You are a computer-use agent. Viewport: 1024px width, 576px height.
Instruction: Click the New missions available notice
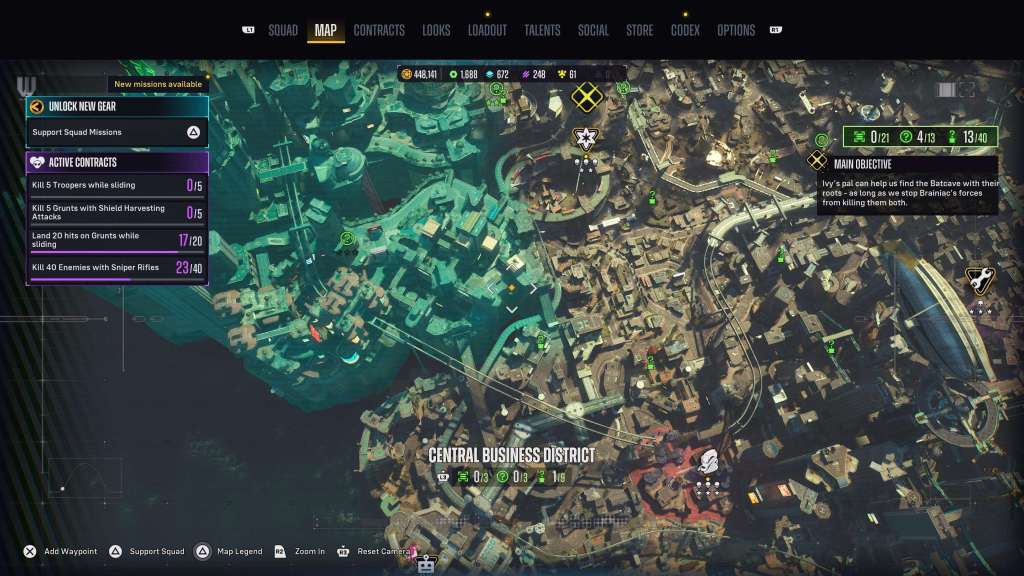click(x=158, y=84)
